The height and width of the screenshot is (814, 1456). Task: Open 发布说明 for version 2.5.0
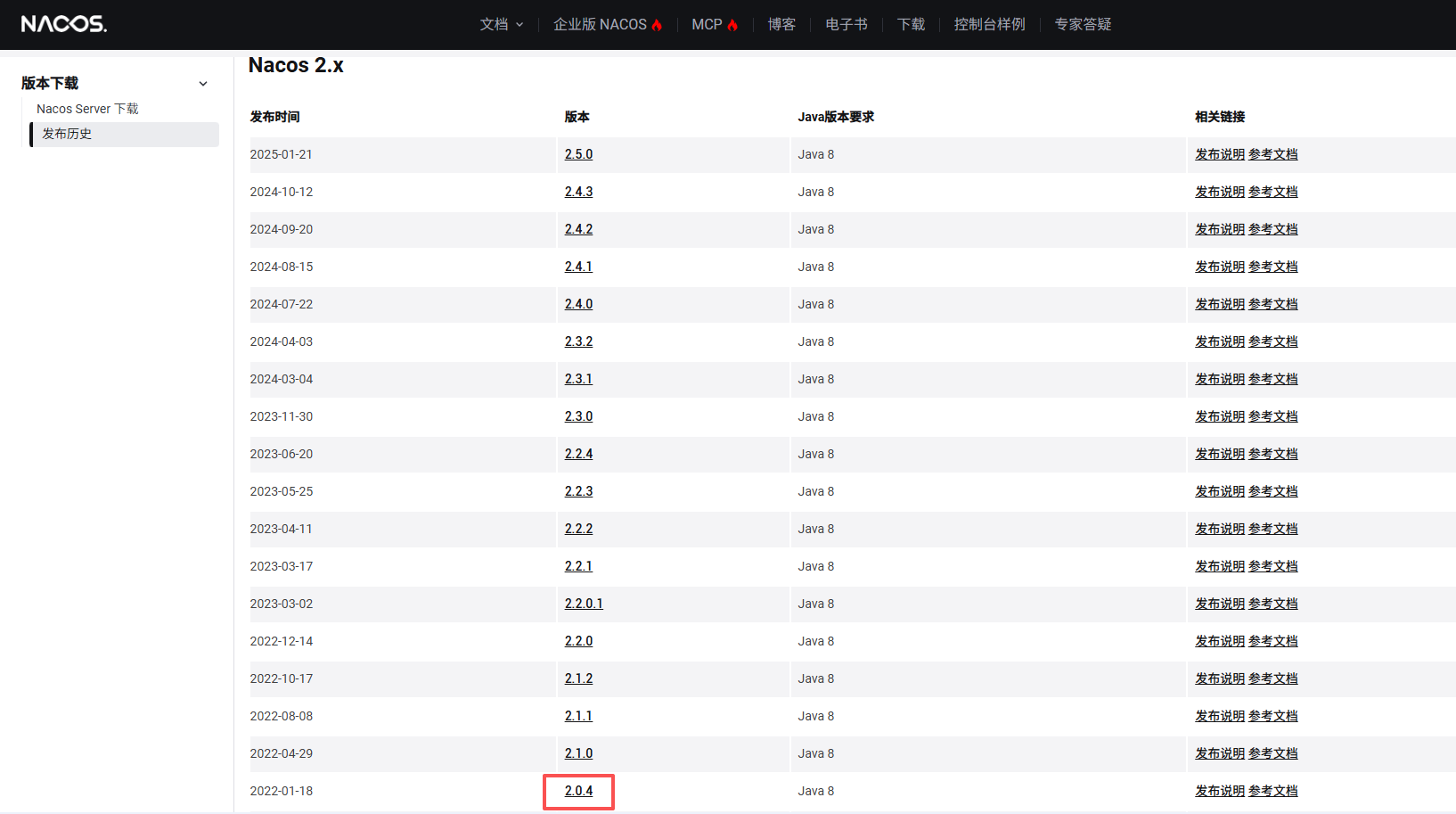(1220, 154)
